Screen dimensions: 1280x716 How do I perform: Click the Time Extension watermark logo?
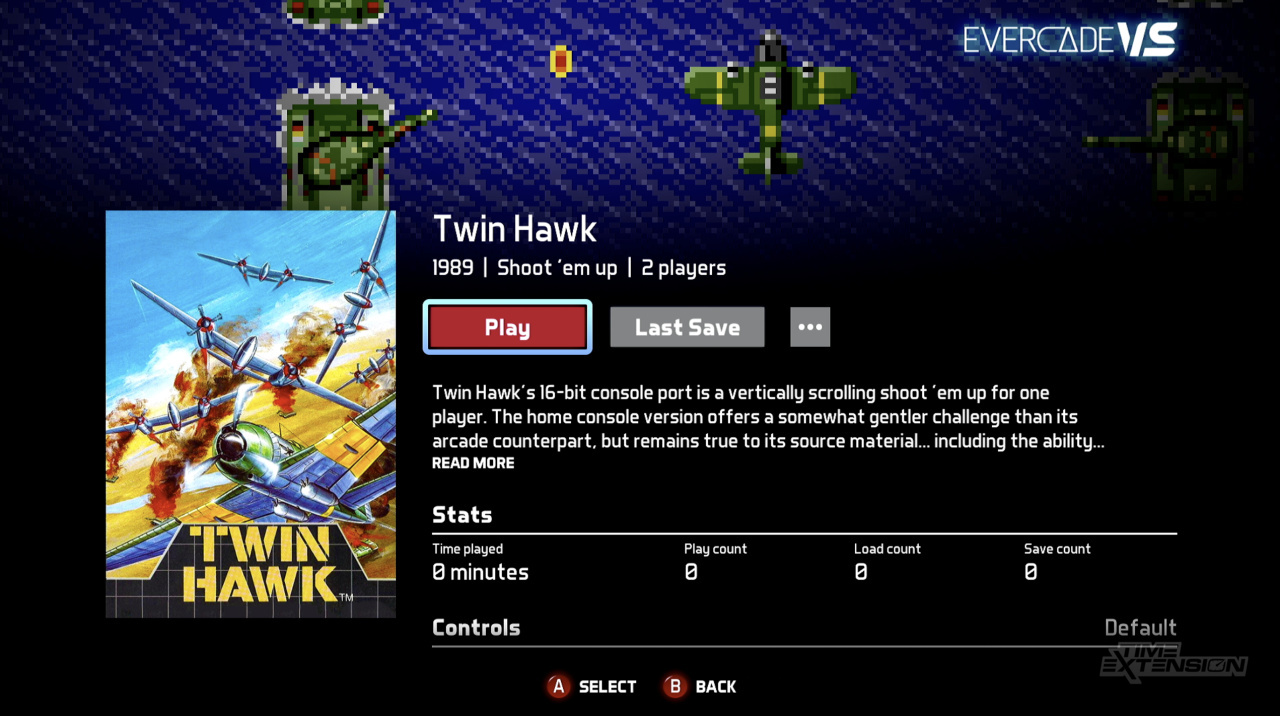click(1174, 662)
